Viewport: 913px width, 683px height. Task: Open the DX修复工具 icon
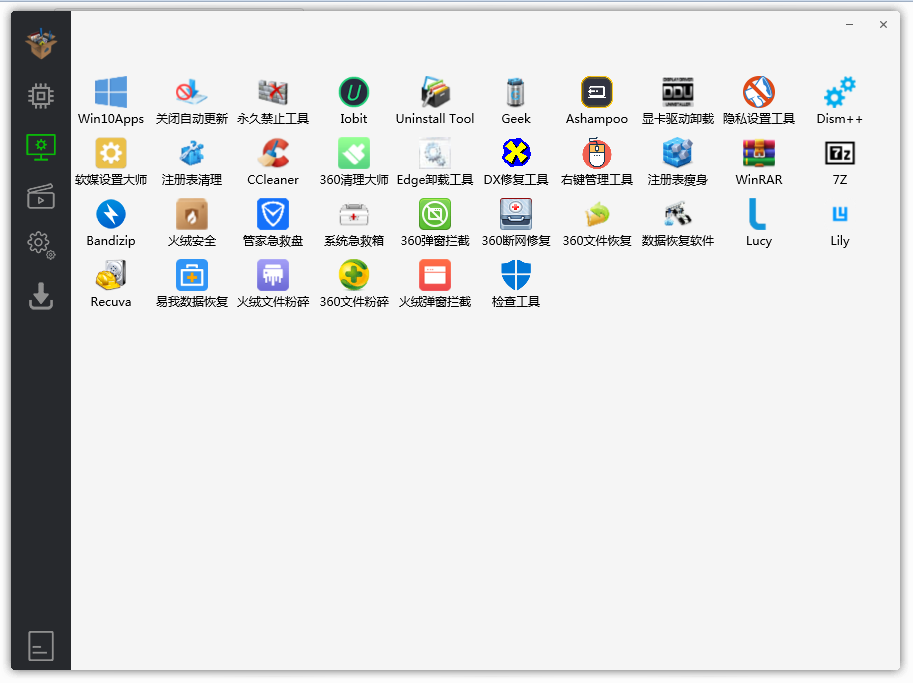click(x=516, y=155)
